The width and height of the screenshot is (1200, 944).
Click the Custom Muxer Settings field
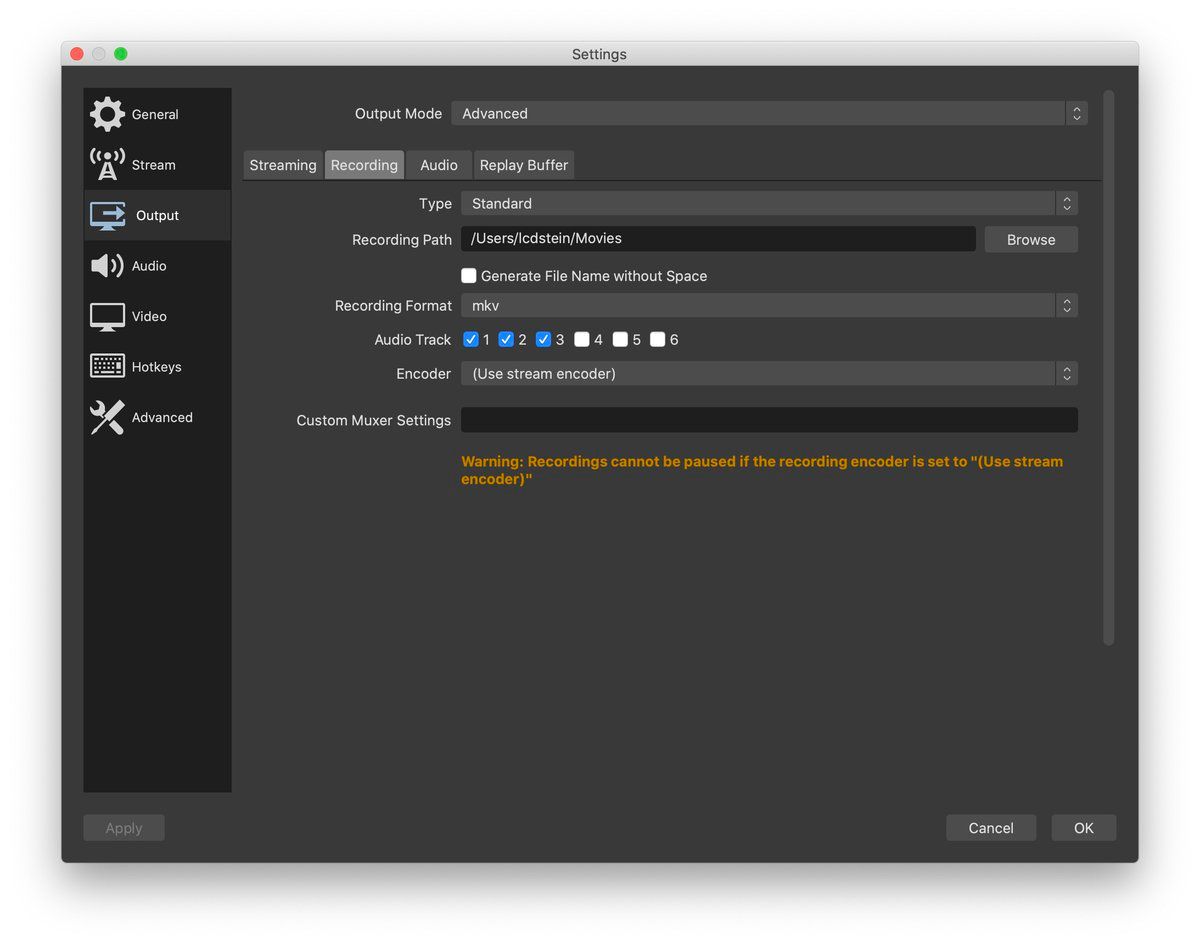pos(768,420)
